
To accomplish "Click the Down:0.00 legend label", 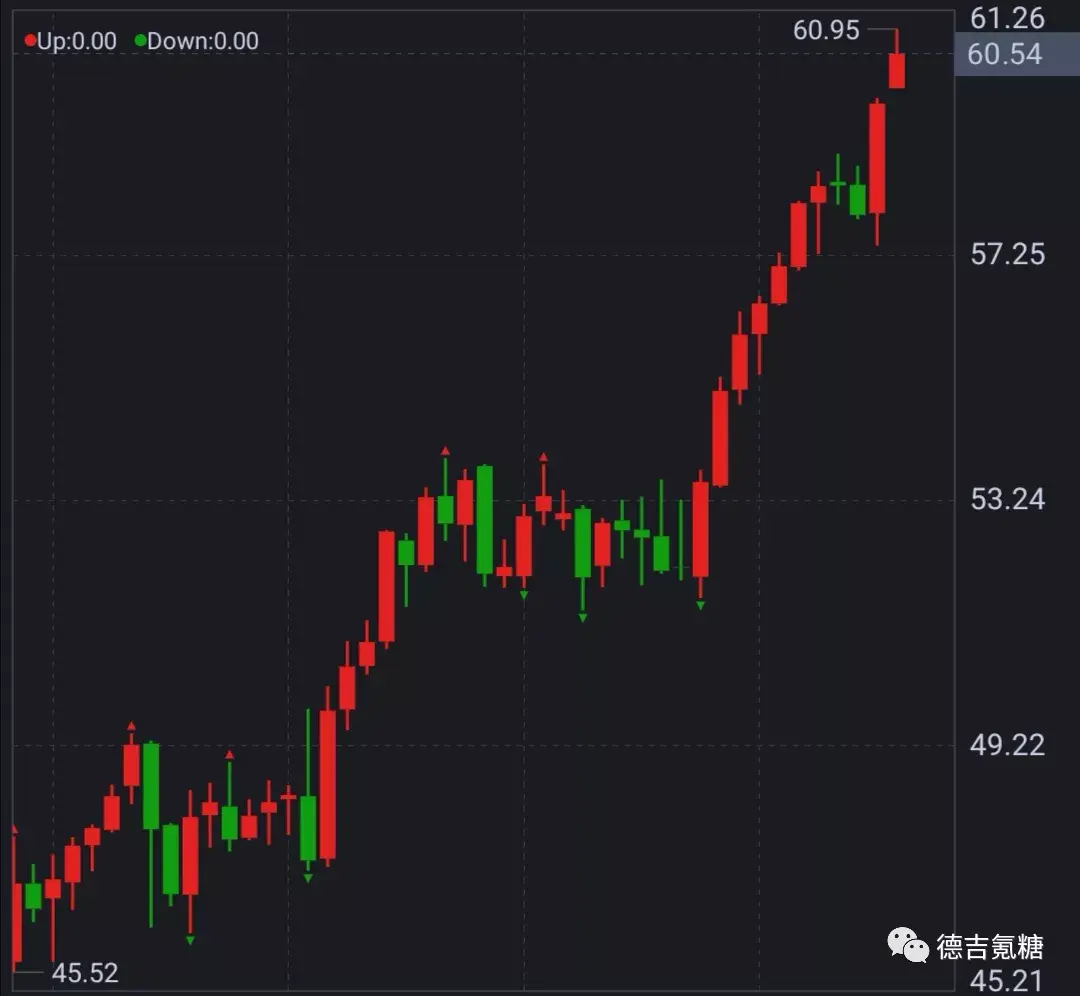I will pos(202,41).
